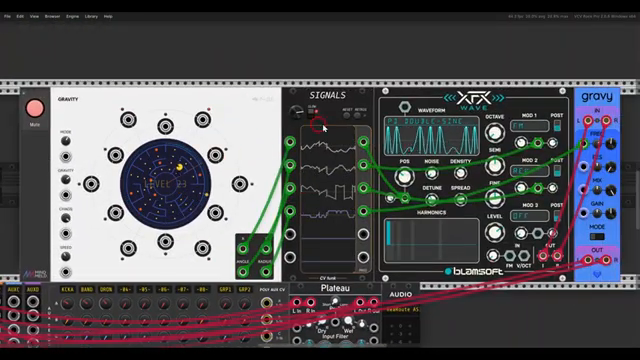
Task: Click the Gravity module SPEED knob
Action: point(65,257)
